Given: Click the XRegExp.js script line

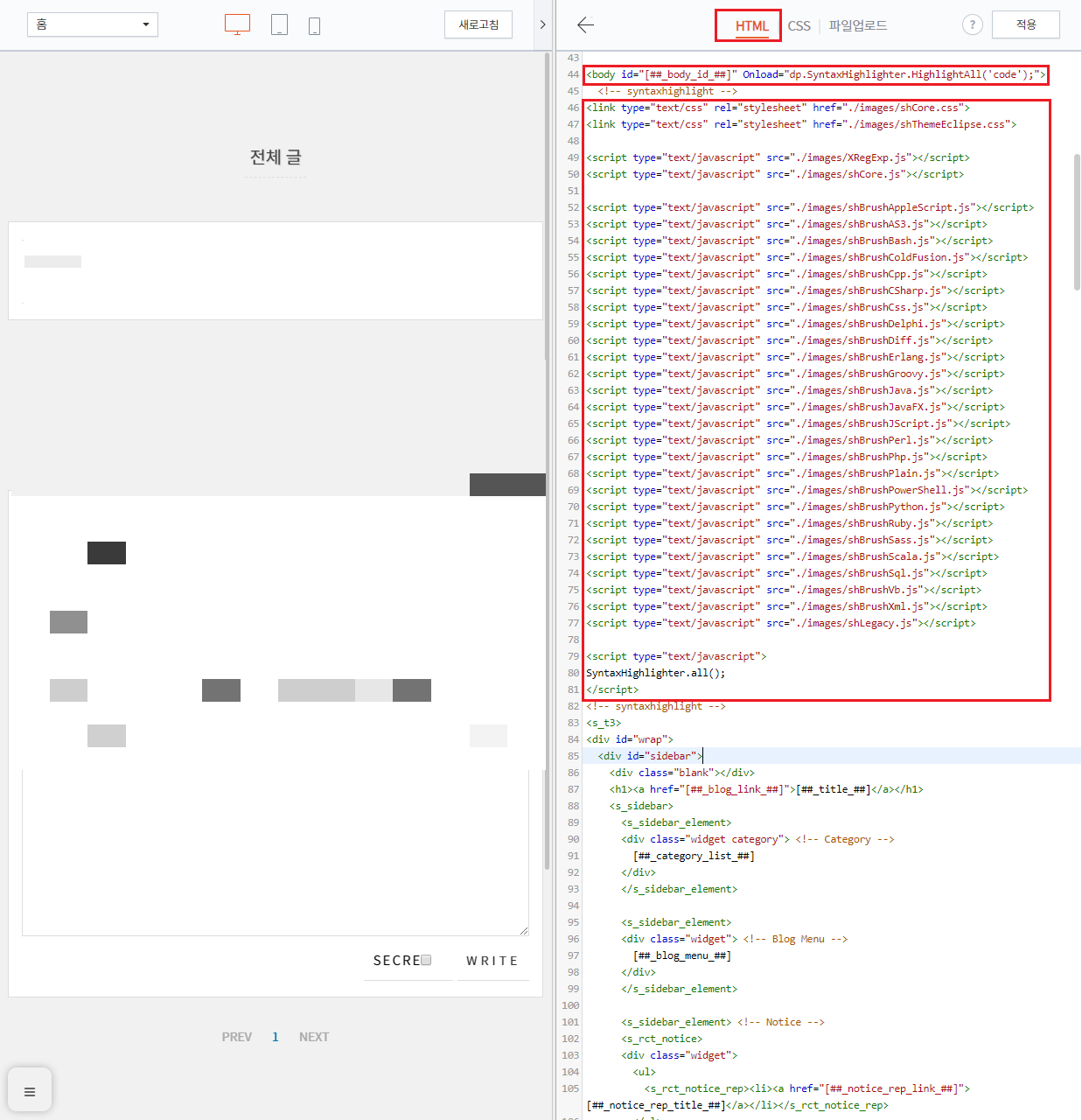Looking at the screenshot, I should click(778, 157).
